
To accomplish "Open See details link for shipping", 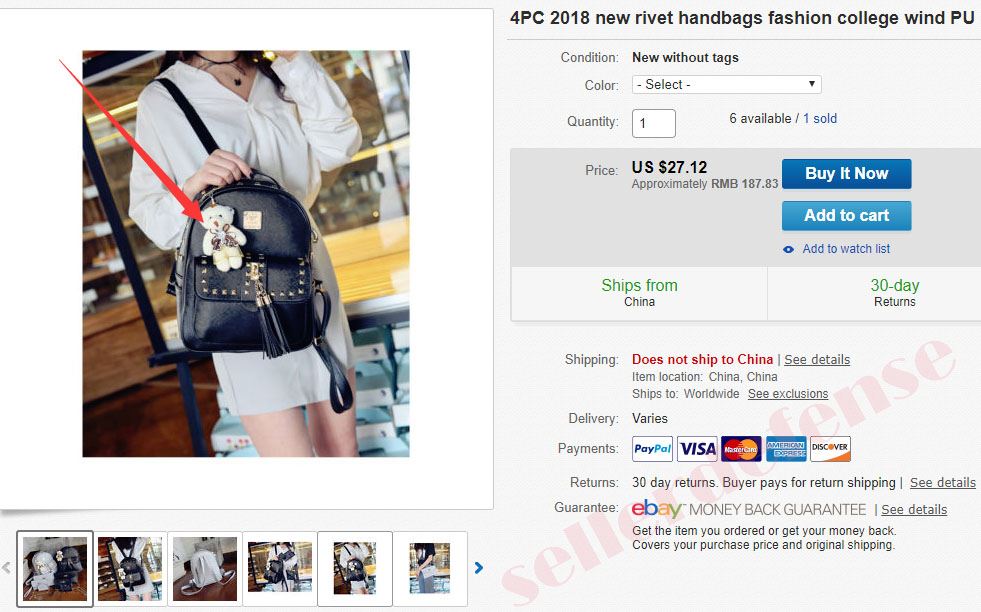I will (x=817, y=360).
